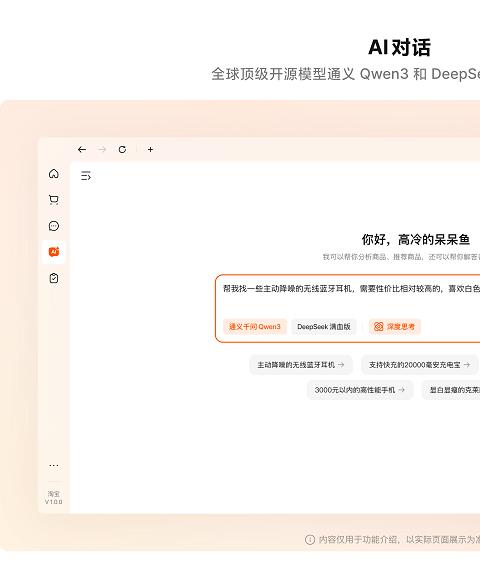Open a new tab with the plus icon
The width and height of the screenshot is (480, 586).
coord(150,149)
